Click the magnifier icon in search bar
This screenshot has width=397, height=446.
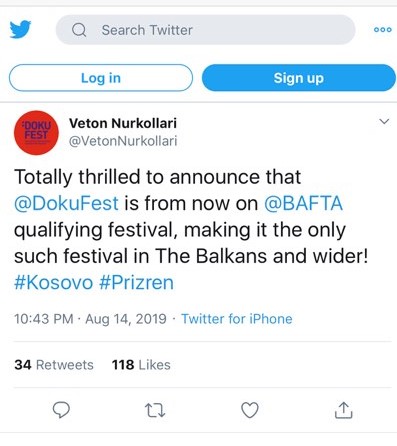point(79,30)
